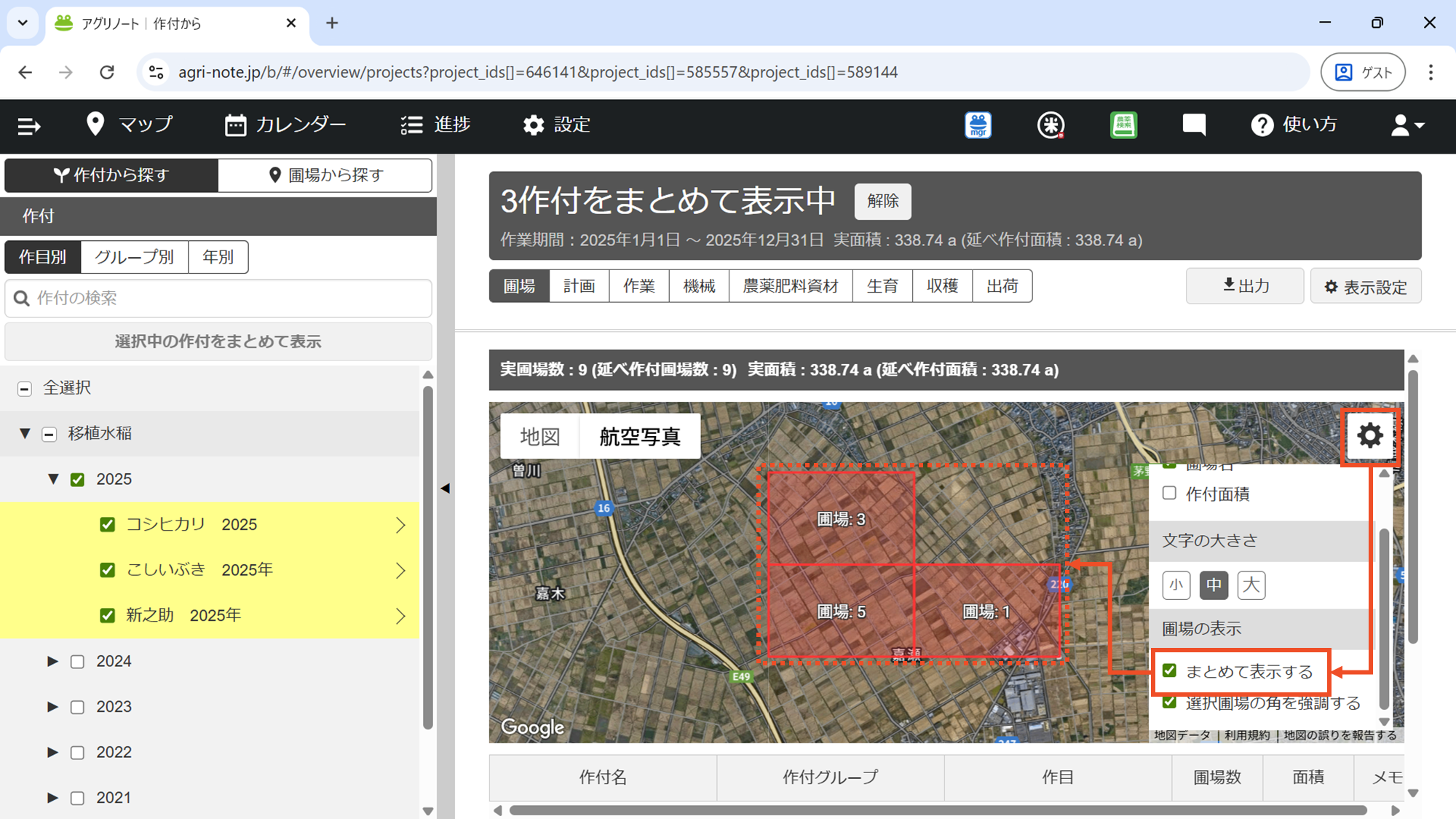Viewport: 1456px width, 819px height.
Task: Select 大 text size option
Action: (1251, 585)
